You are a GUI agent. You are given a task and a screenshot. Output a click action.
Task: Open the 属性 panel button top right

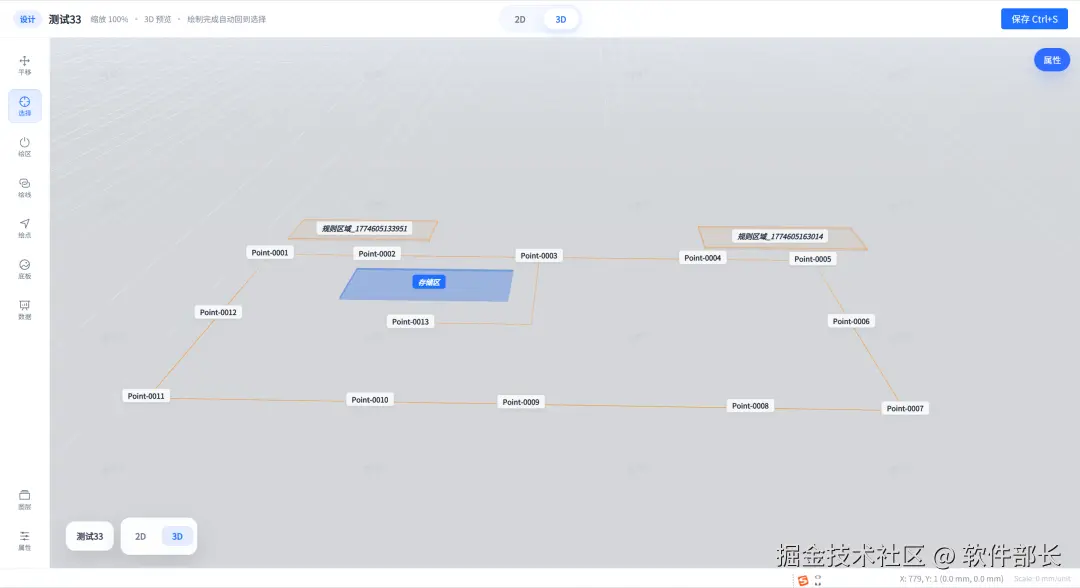(1051, 60)
